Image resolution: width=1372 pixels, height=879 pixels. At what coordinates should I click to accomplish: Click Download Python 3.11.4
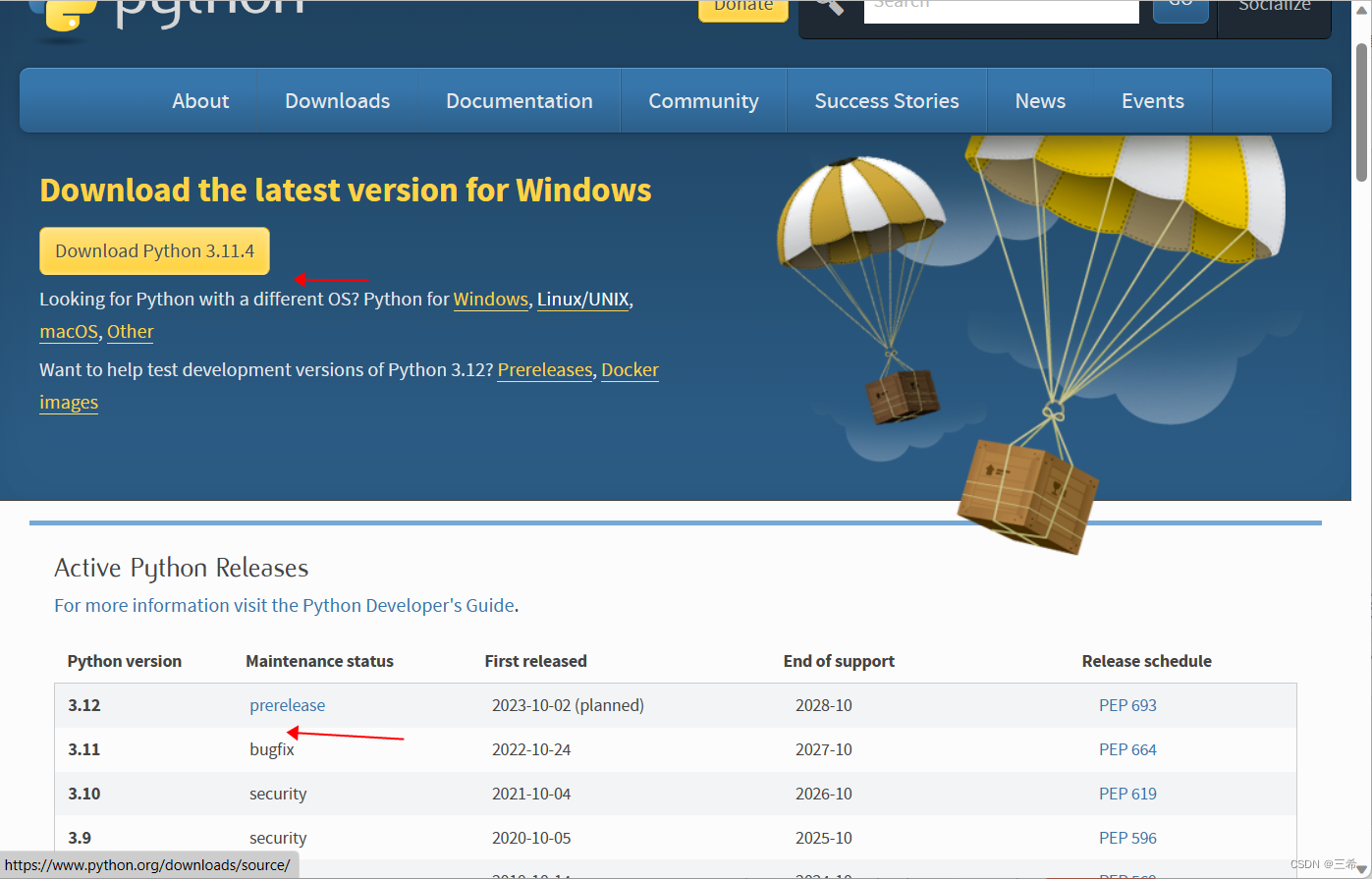tap(154, 250)
